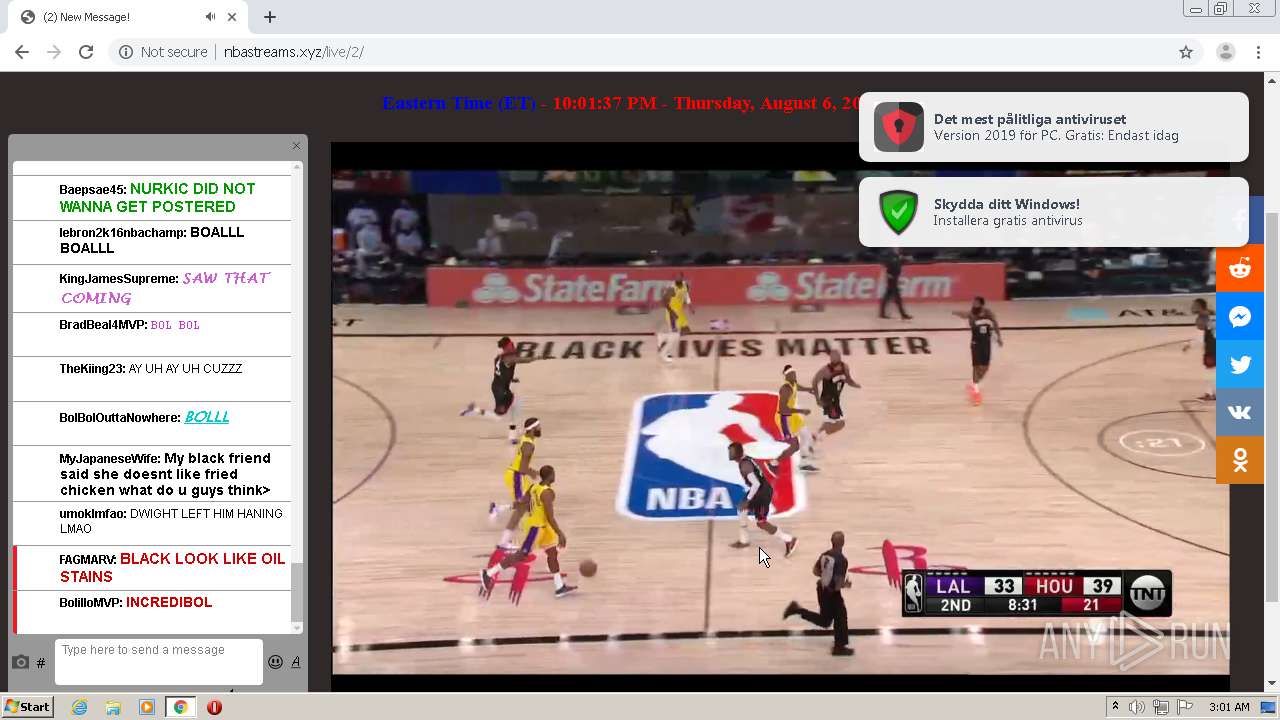Share the stream on Reddit
This screenshot has height=720, width=1280.
click(x=1240, y=268)
